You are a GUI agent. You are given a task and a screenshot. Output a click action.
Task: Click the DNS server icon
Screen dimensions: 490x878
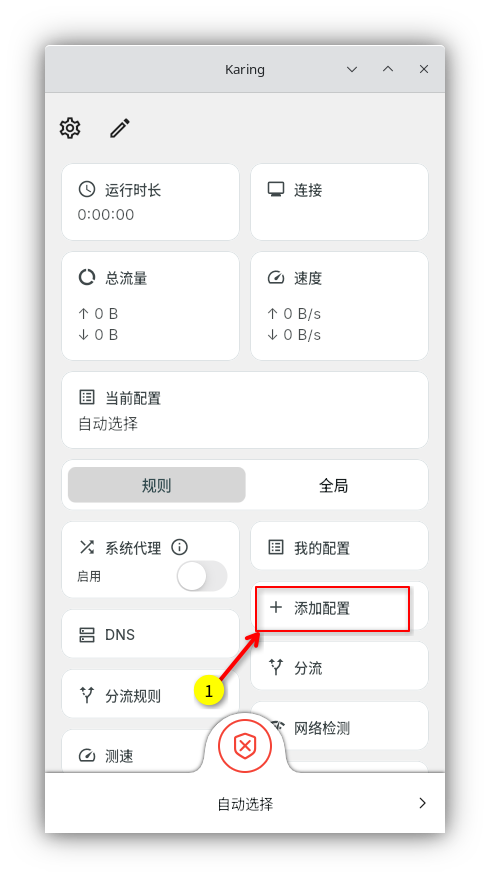[87, 635]
